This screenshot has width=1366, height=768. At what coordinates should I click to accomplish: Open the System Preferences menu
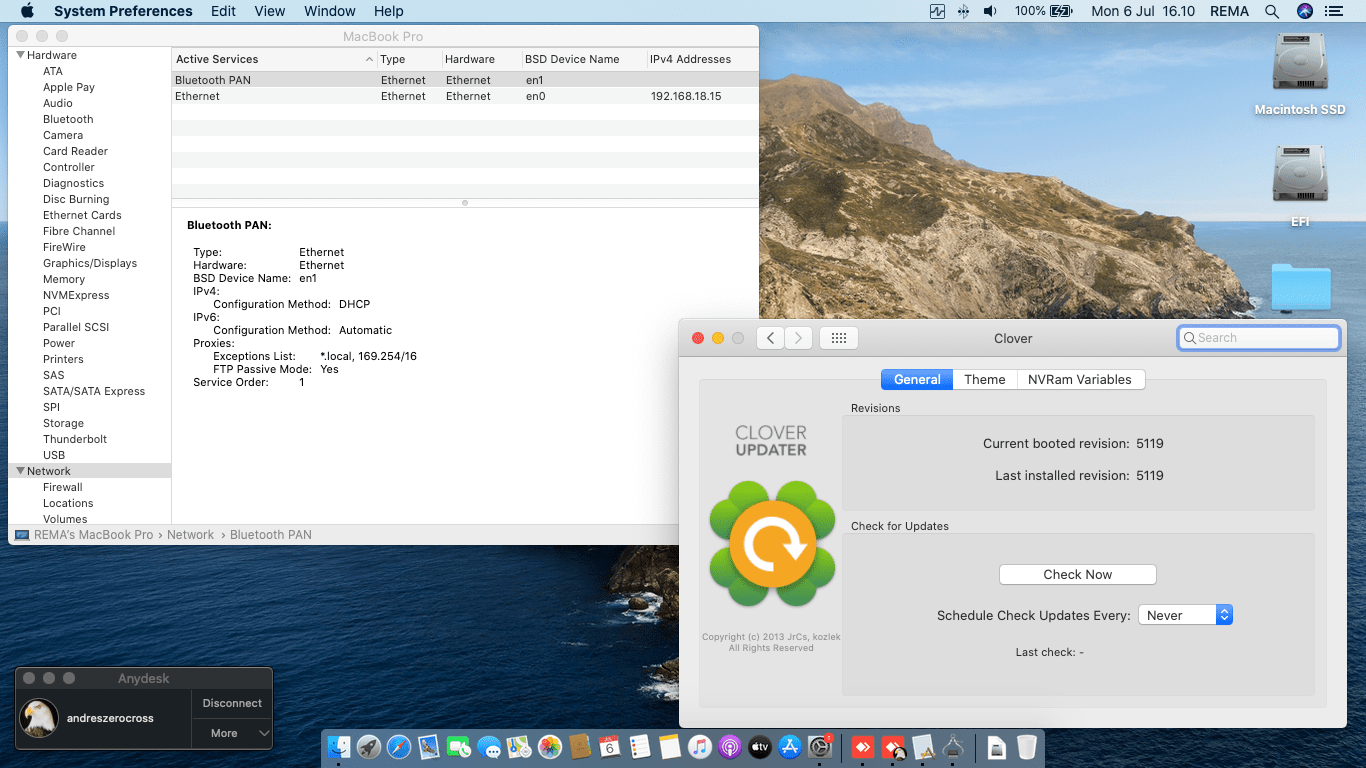[123, 11]
